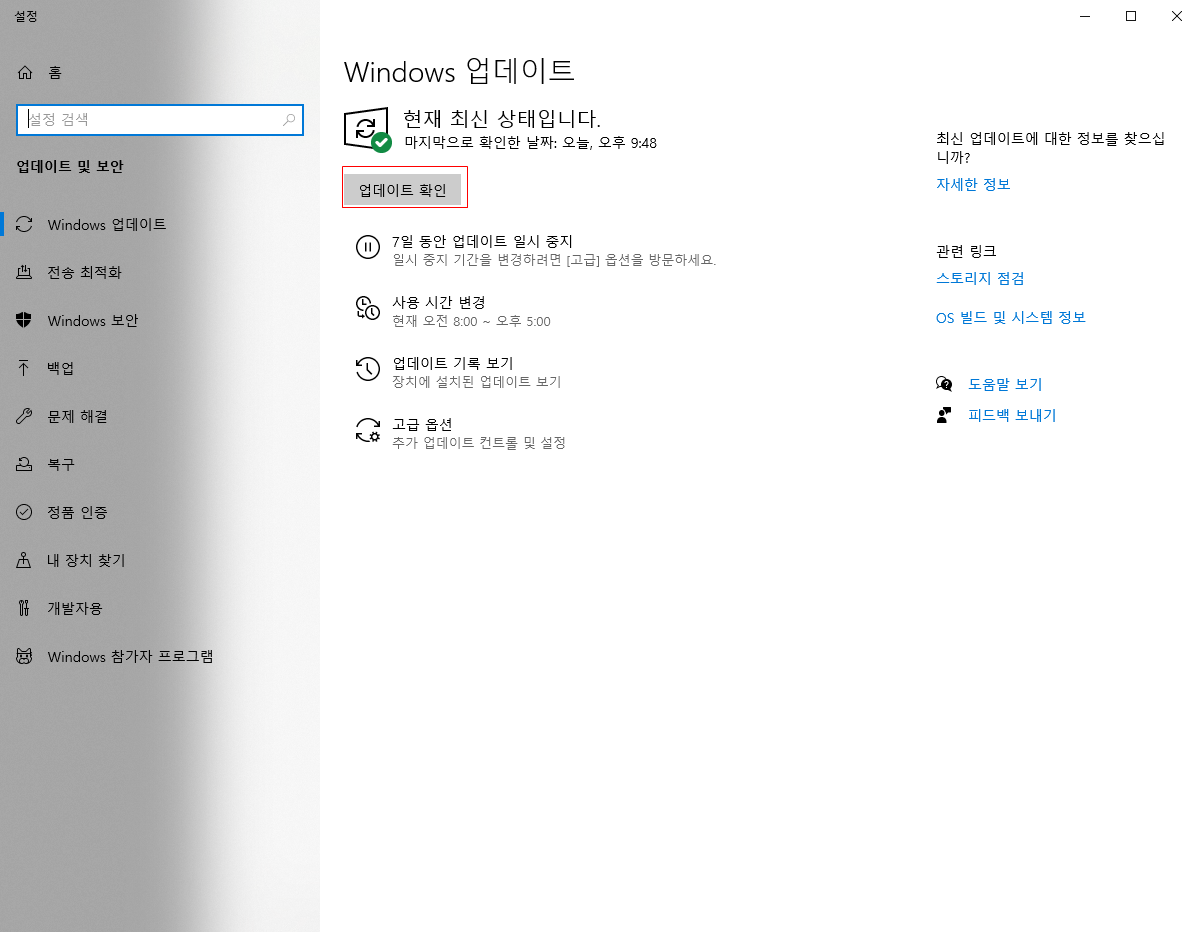Screen dimensions: 1200x932
Task: Open the 복구 page
Action: coord(160,464)
